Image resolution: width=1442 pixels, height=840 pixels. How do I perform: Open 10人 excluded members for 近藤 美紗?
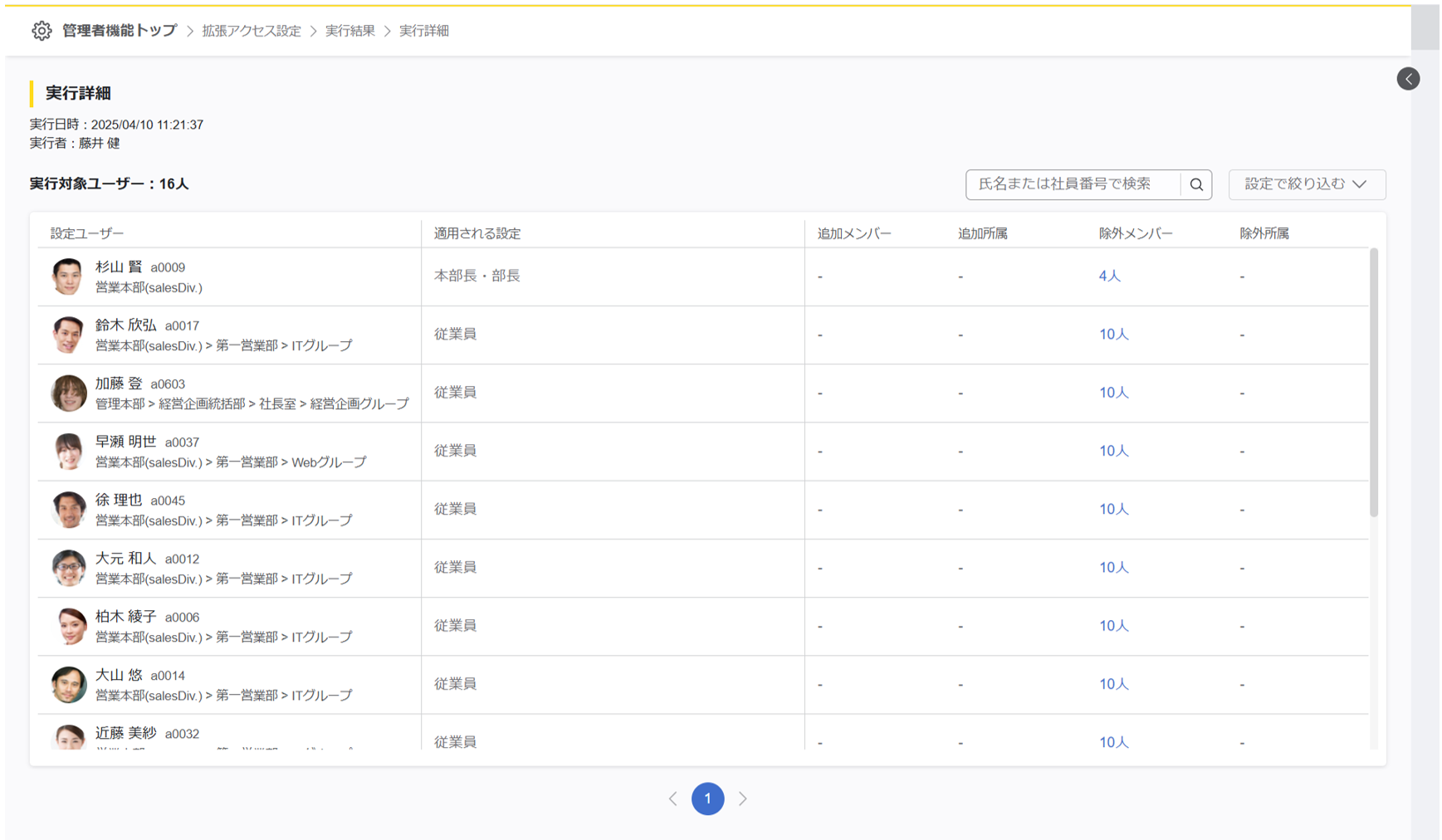coord(1114,741)
